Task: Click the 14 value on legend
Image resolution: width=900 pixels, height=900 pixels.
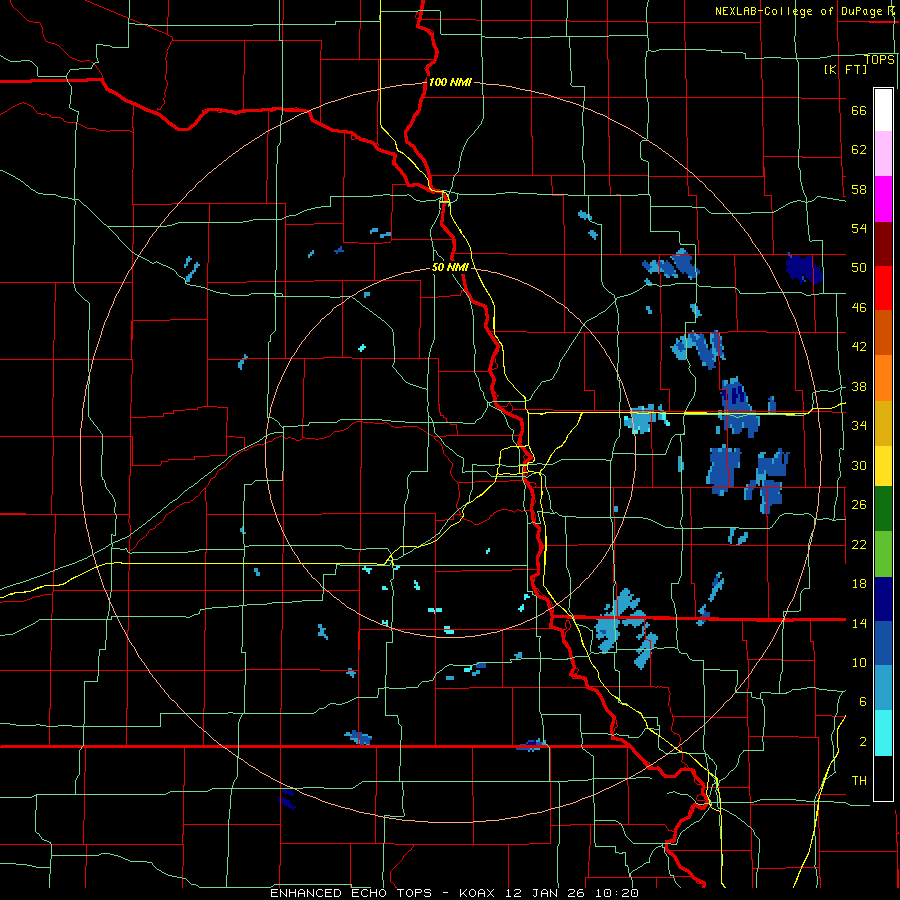Action: 859,623
